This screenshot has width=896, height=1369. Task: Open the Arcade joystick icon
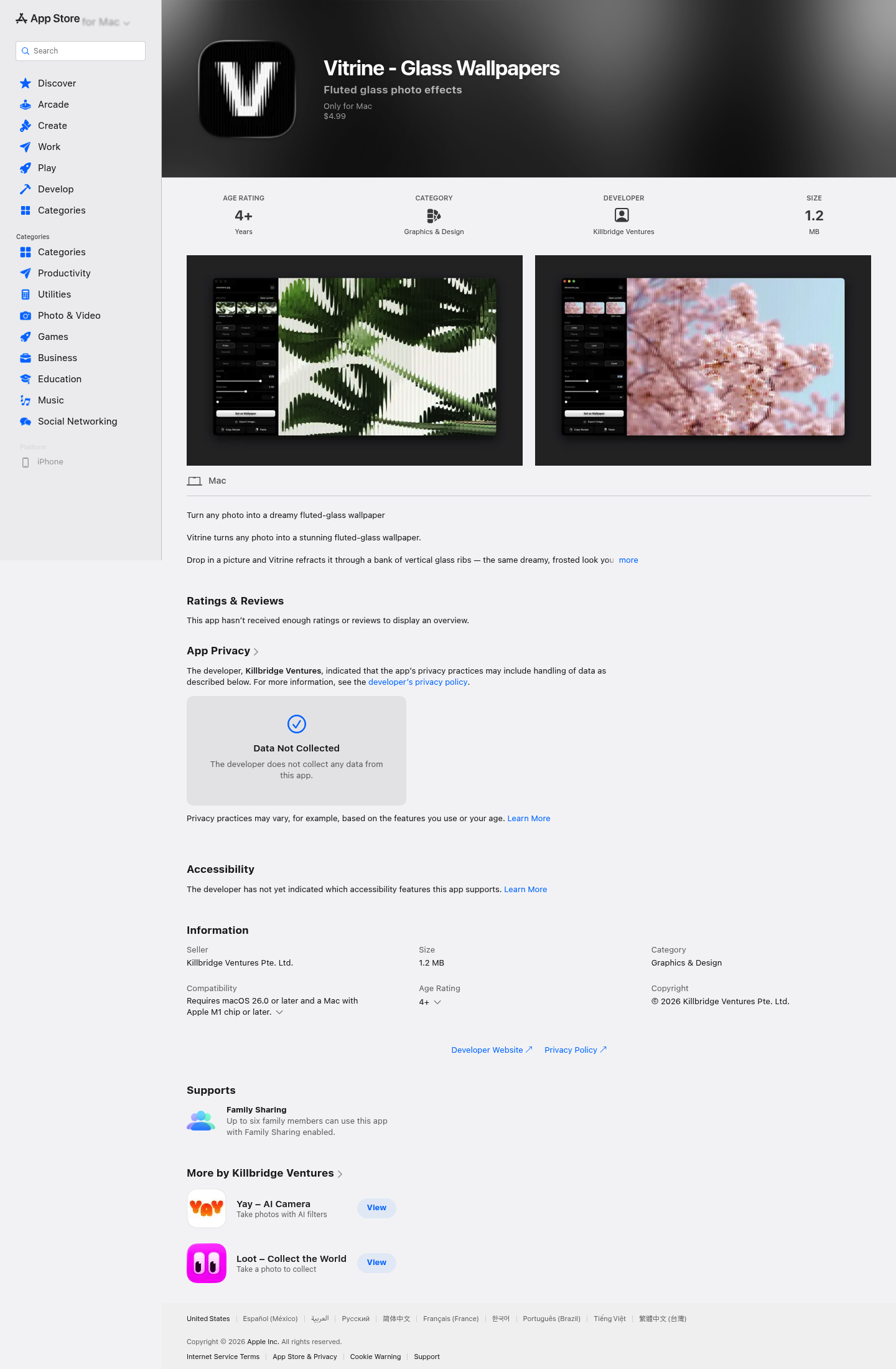pos(26,105)
